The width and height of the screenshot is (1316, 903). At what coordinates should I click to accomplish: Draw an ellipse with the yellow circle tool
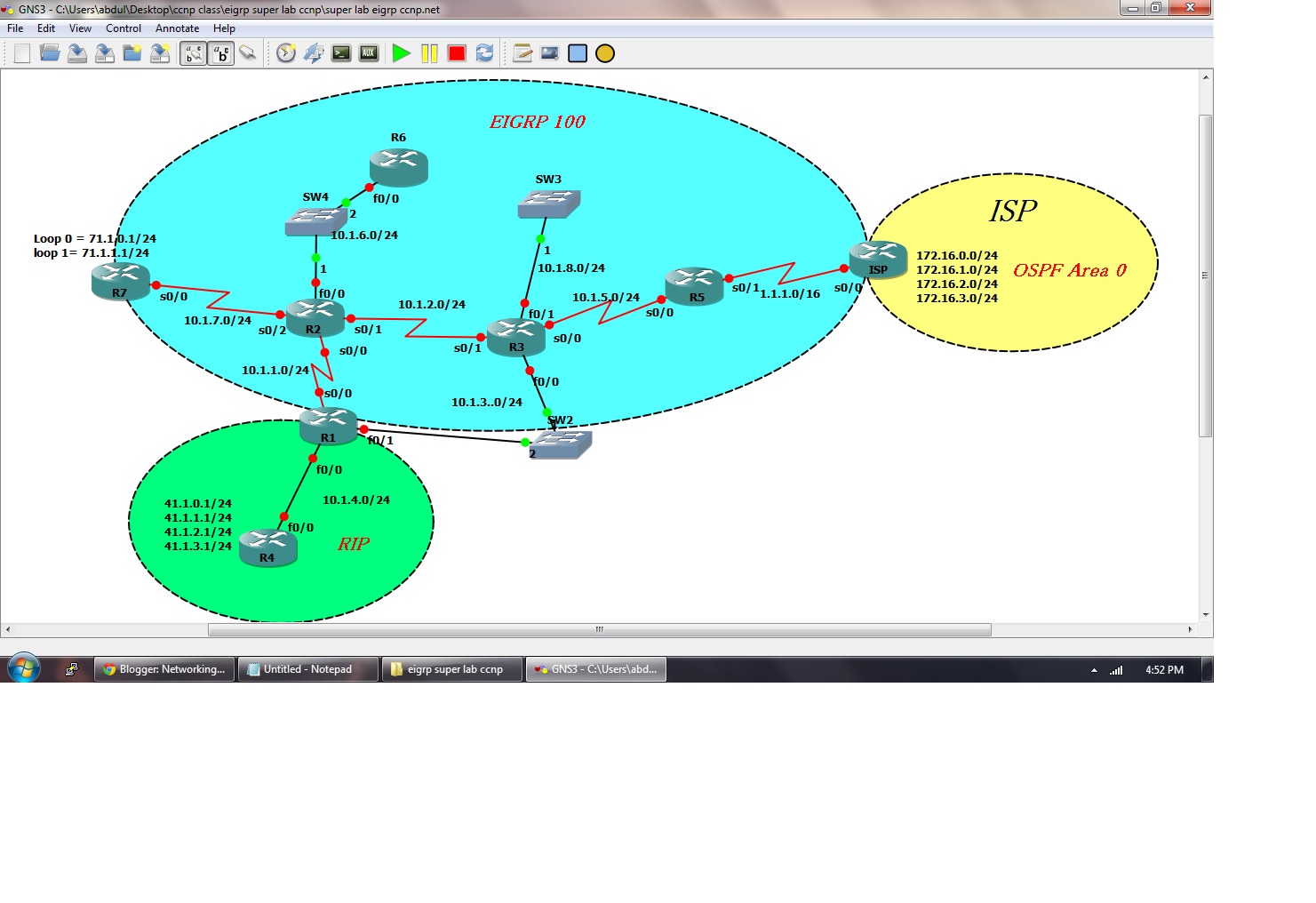(x=603, y=53)
